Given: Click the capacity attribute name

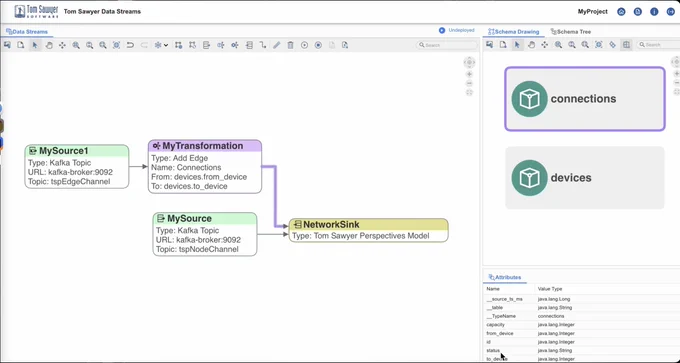Looking at the screenshot, I should (495, 324).
